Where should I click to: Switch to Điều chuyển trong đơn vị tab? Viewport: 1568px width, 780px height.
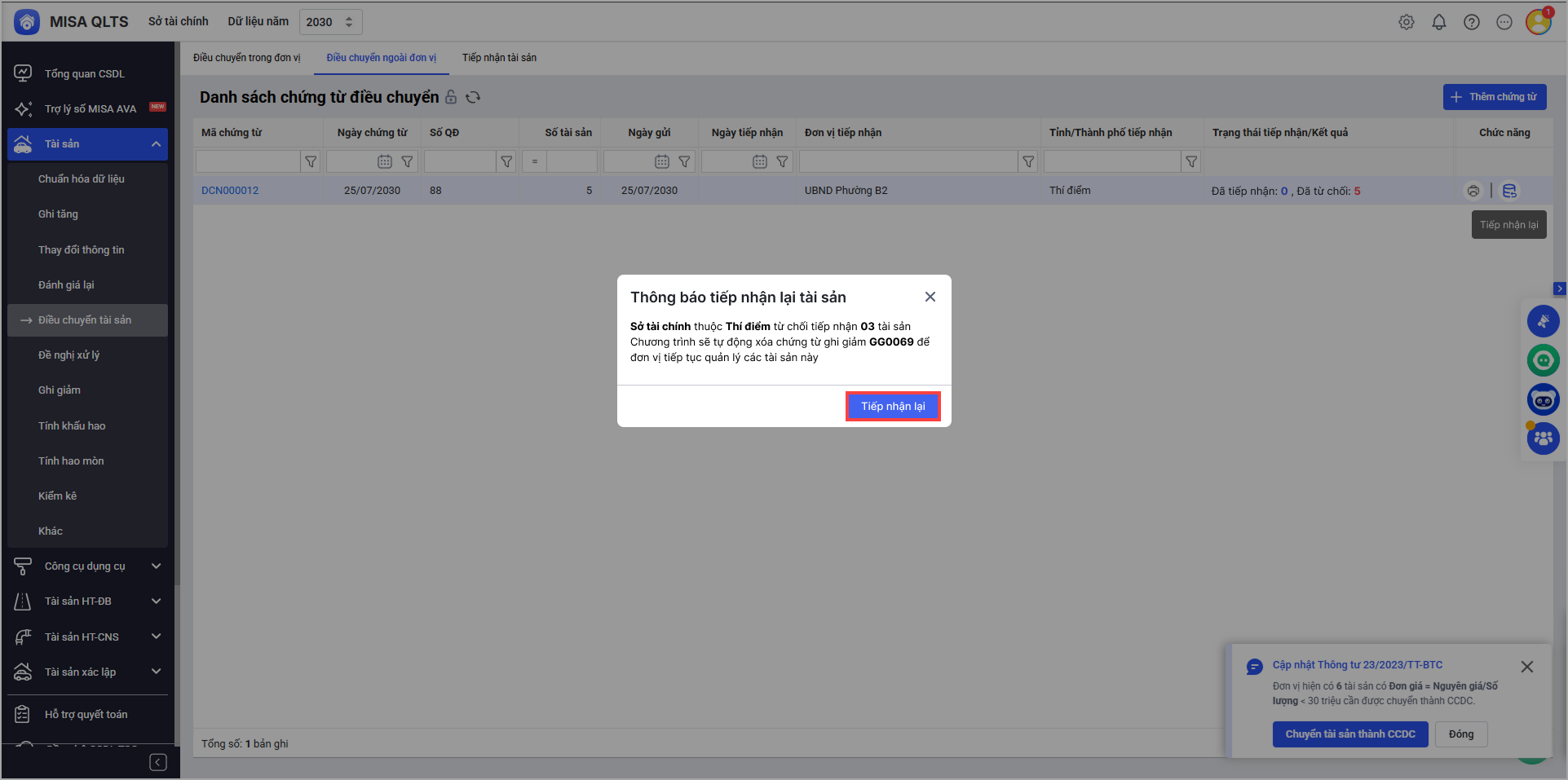[246, 58]
